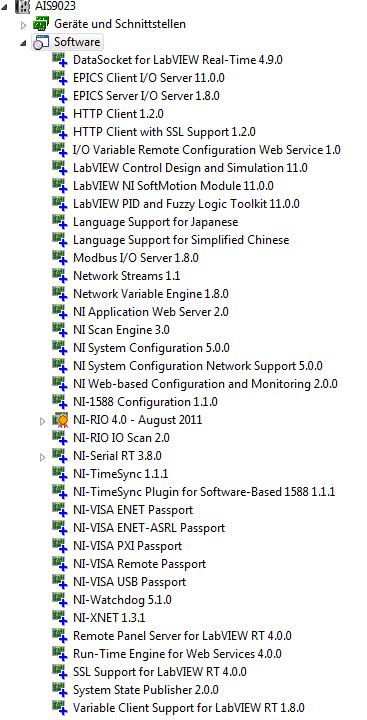
Task: Select Remote Panel Server for LabVIEW RT
Action: pos(182,636)
